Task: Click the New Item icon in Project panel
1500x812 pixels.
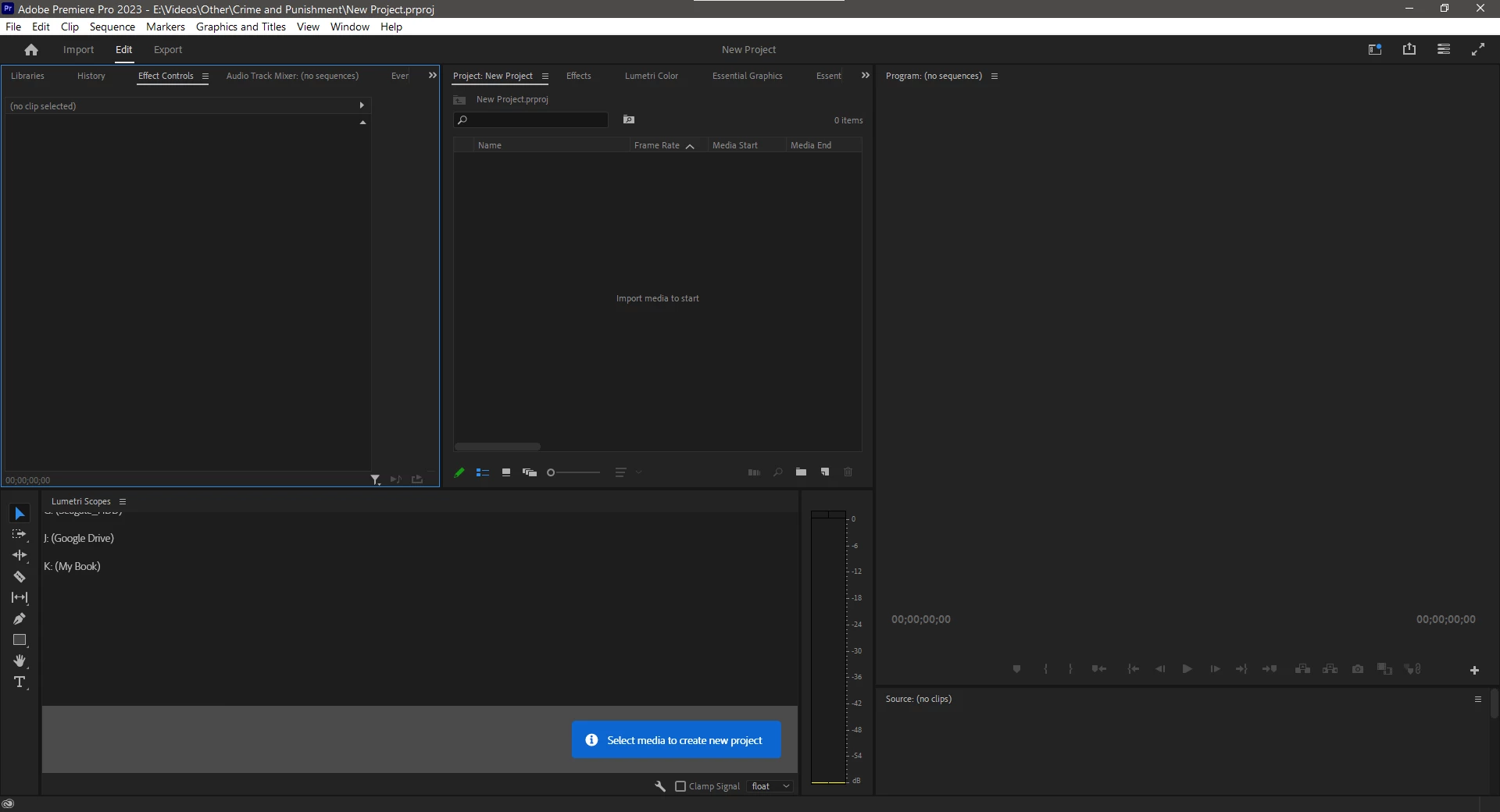Action: tap(825, 472)
